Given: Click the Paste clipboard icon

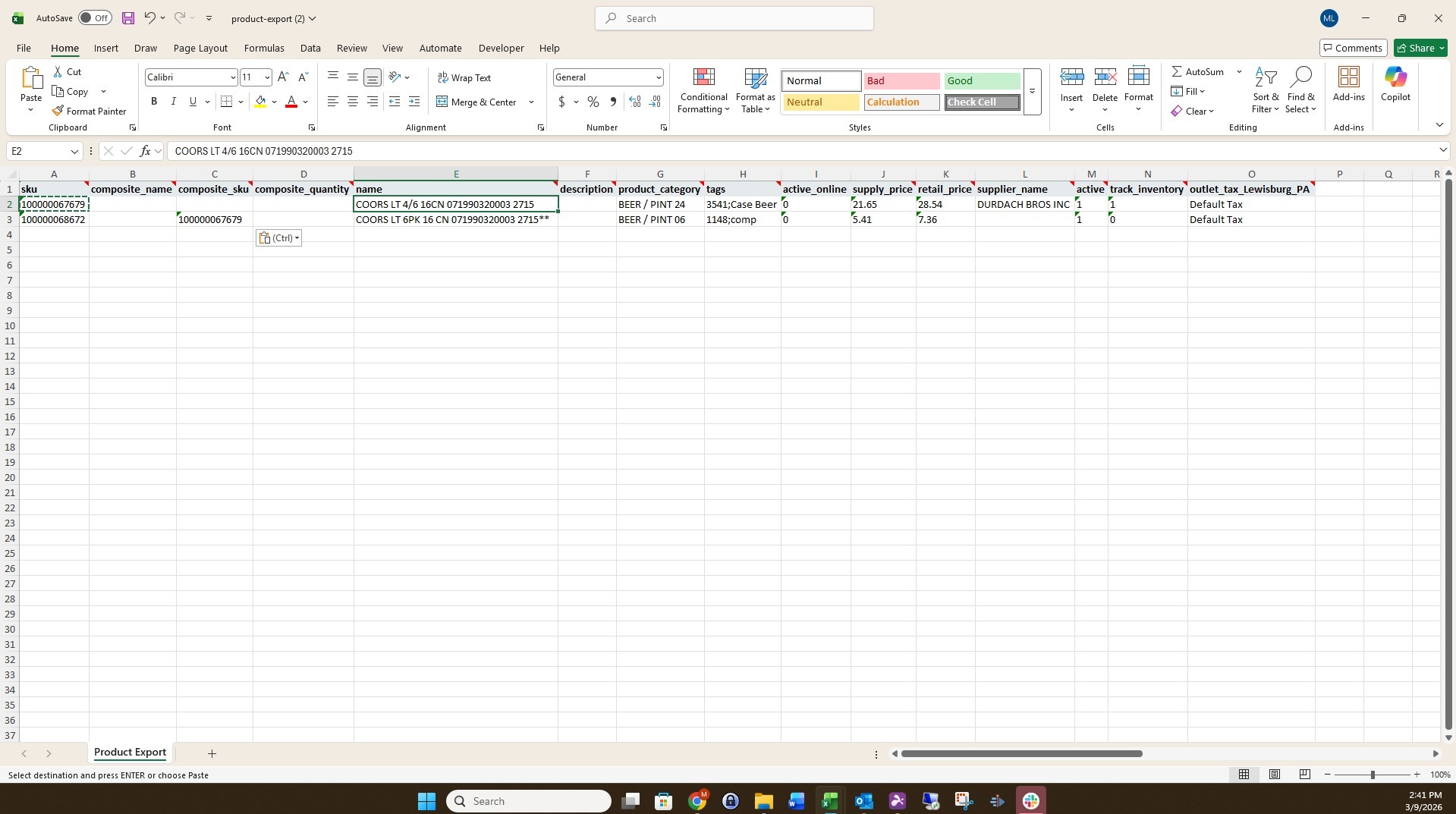Looking at the screenshot, I should click(31, 78).
